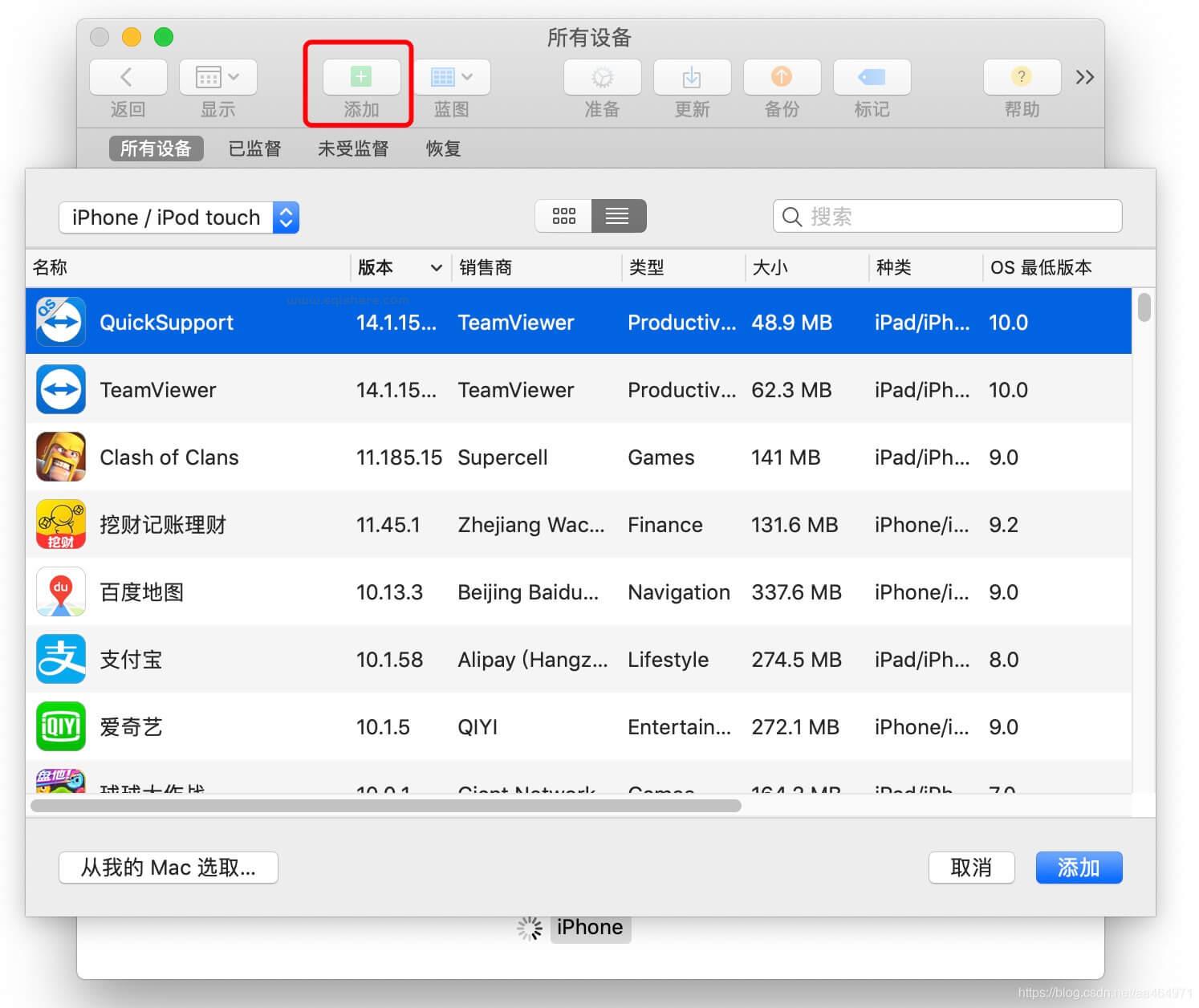Switch to the 已监督 tab
1199x1008 pixels.
pyautogui.click(x=254, y=148)
